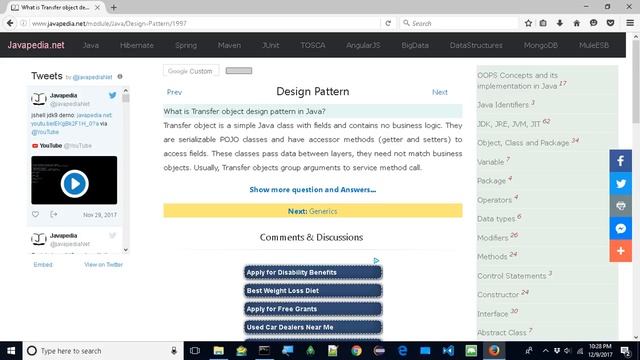Bookmark this page with the star icon
The image size is (640, 360).
tap(528, 23)
